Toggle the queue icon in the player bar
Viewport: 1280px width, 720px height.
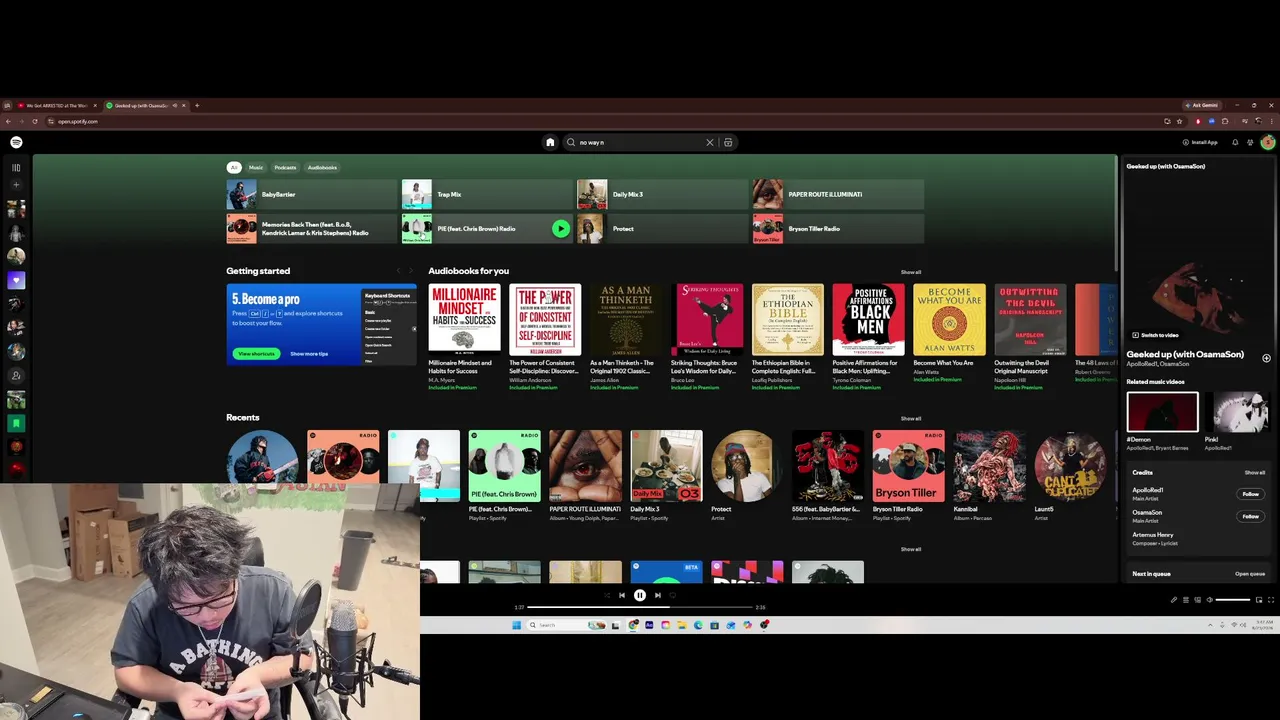[1186, 600]
